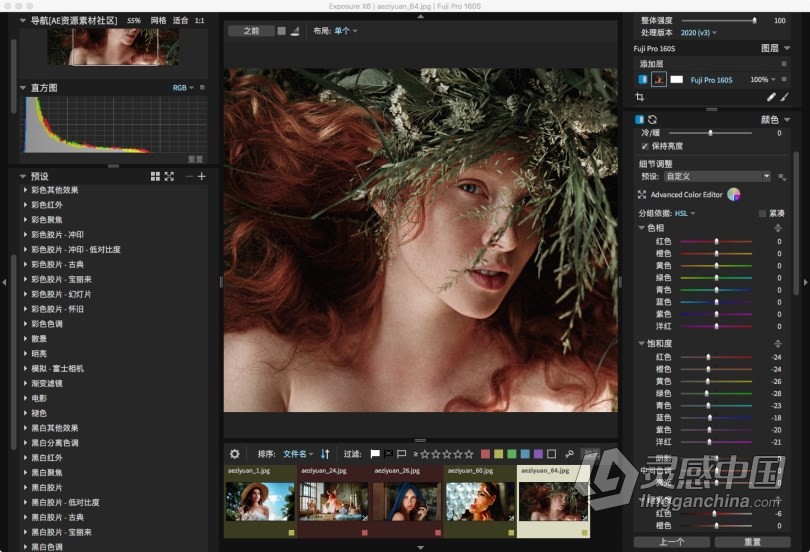
Task: Adjust the 冷/暖 temperature slider
Action: (x=711, y=133)
